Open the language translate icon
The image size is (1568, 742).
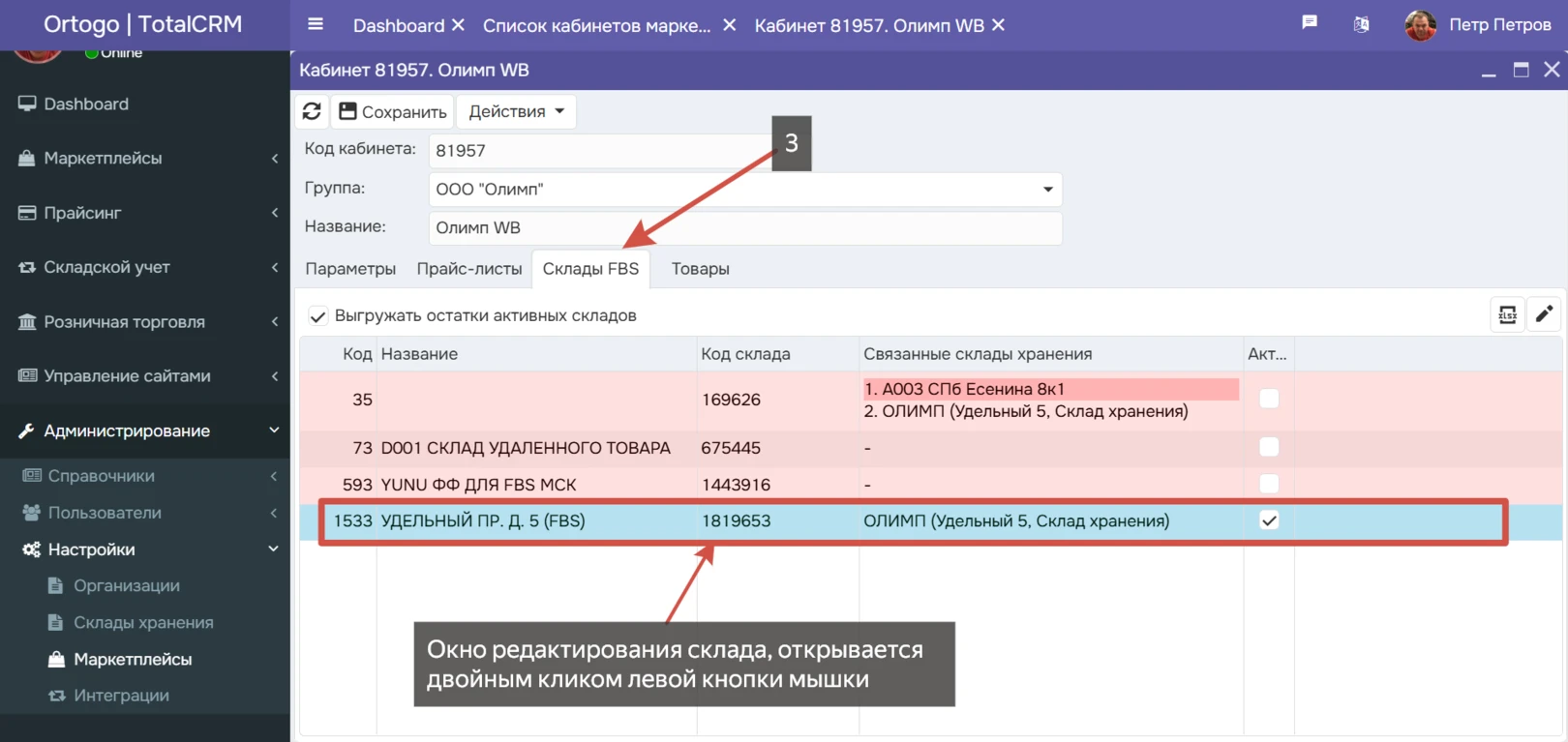(1361, 24)
